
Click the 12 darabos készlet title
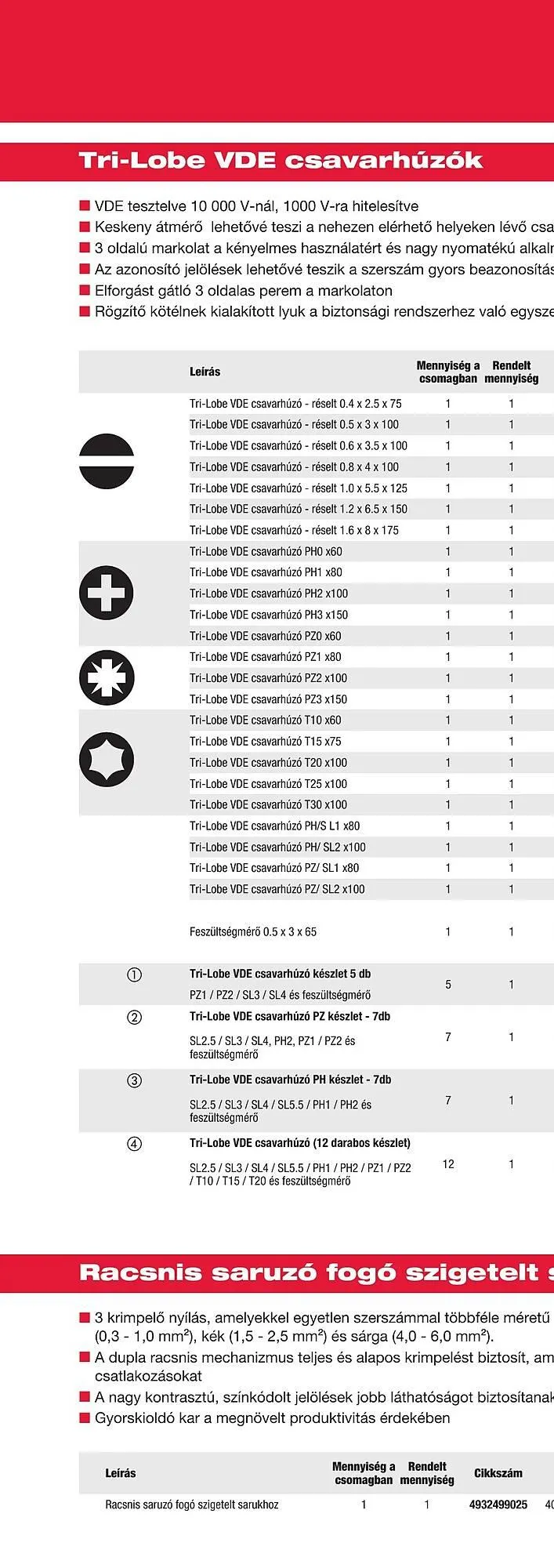[x=300, y=1143]
